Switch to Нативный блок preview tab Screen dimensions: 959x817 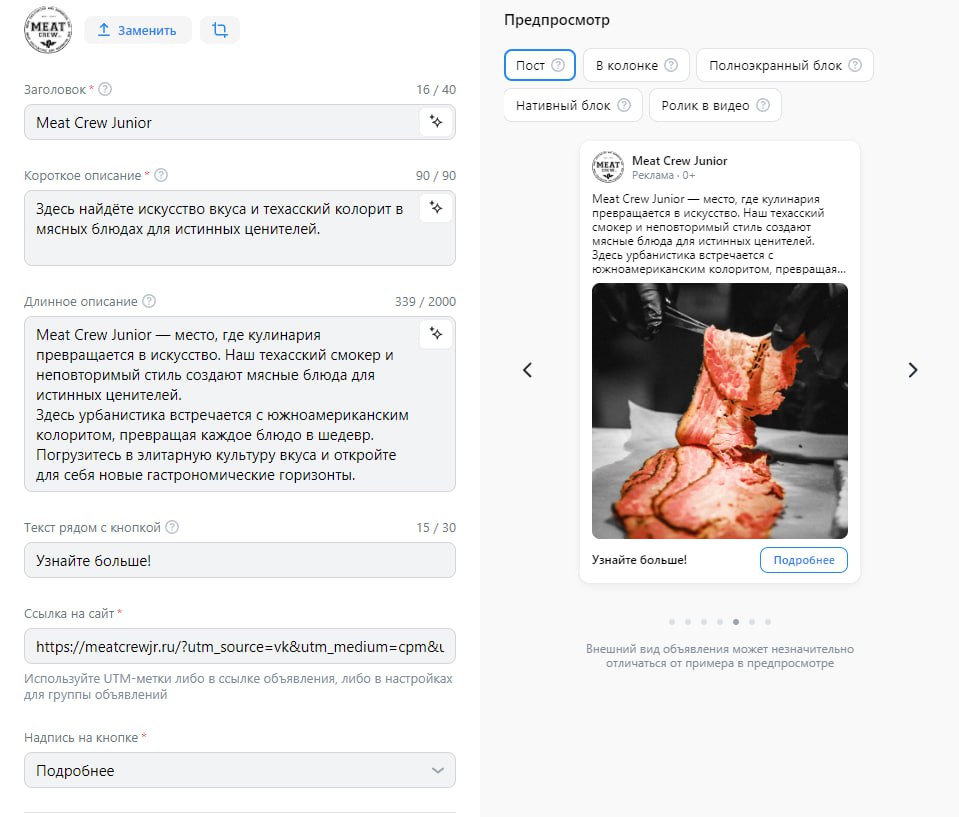pos(573,105)
